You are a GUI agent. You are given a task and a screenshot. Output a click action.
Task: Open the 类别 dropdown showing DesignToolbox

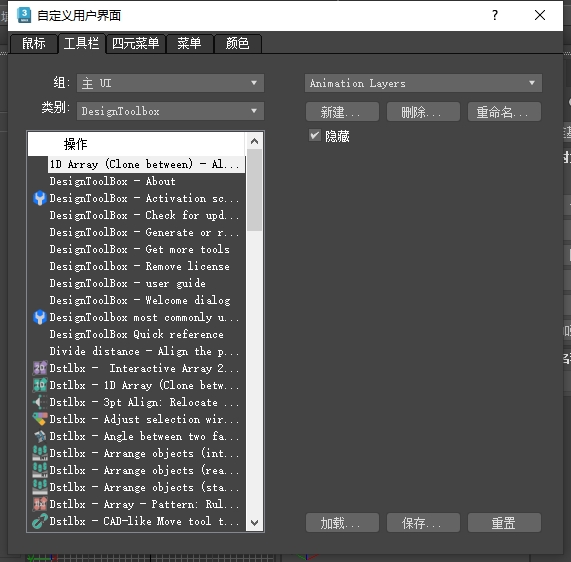170,111
